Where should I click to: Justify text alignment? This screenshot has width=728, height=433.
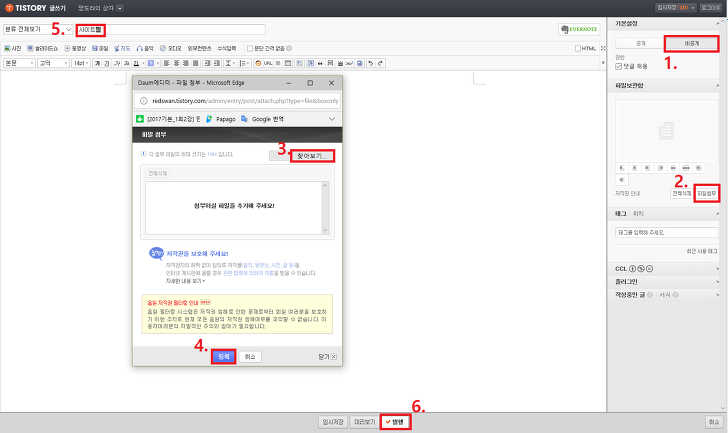tap(195, 63)
